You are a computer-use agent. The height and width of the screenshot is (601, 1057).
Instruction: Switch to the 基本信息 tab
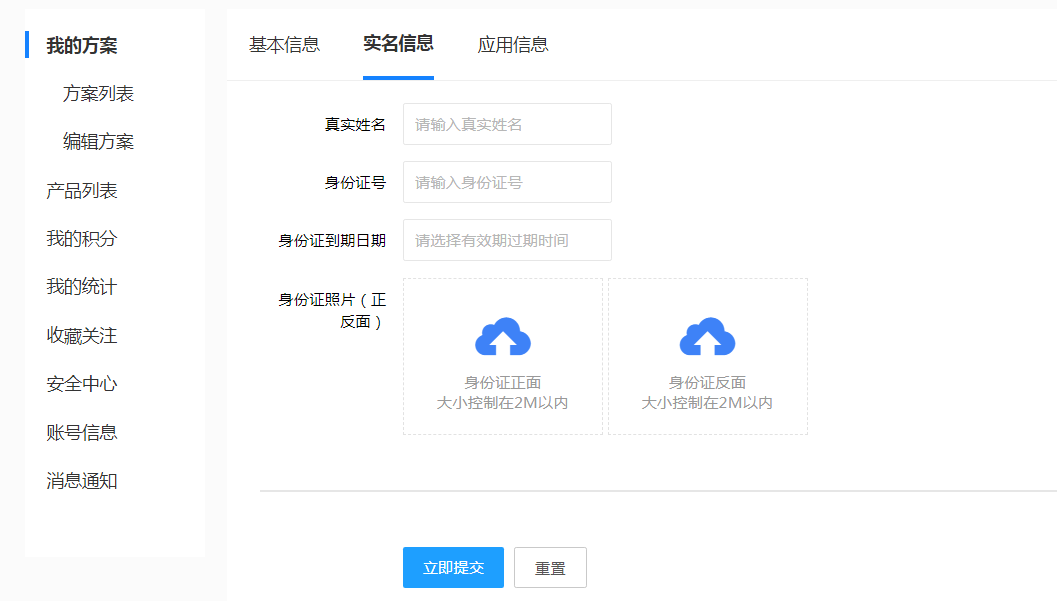[x=284, y=45]
